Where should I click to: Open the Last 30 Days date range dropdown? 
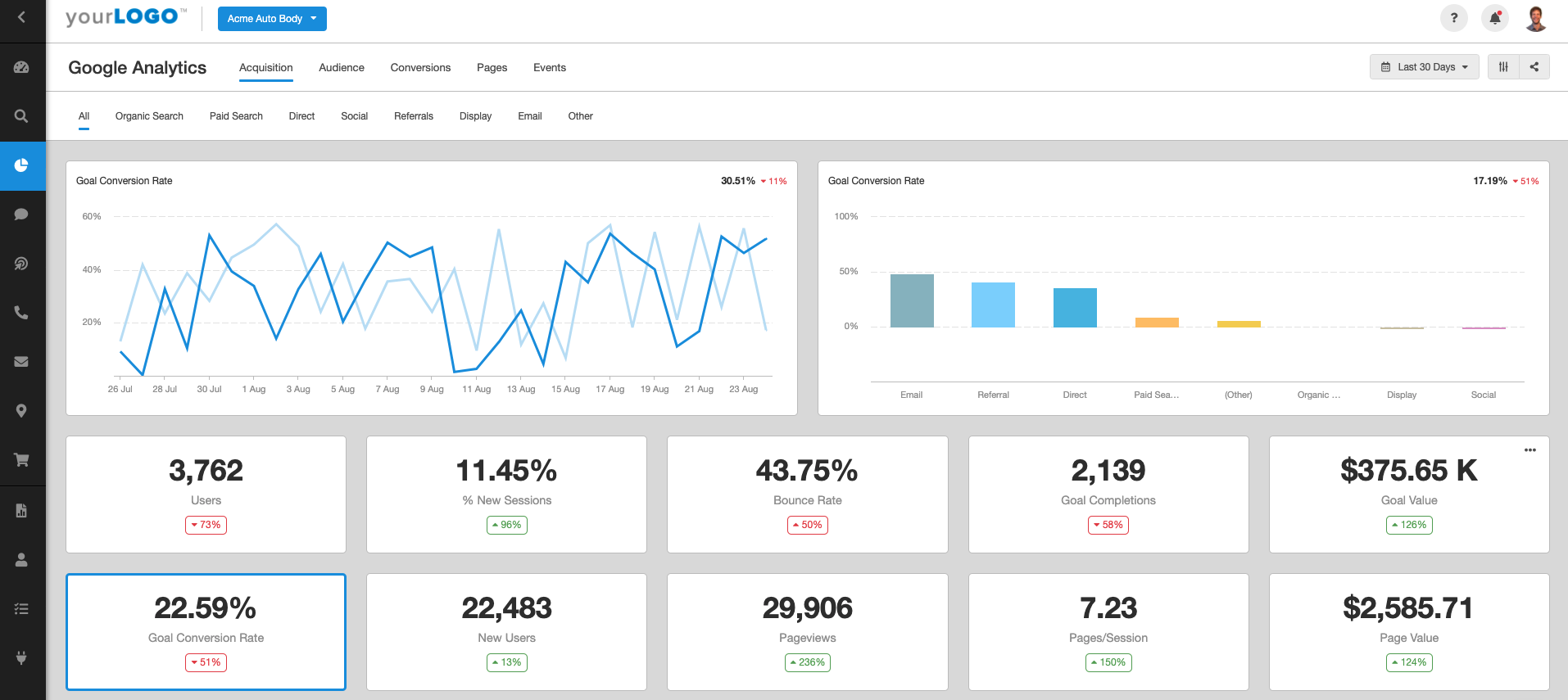point(1424,67)
